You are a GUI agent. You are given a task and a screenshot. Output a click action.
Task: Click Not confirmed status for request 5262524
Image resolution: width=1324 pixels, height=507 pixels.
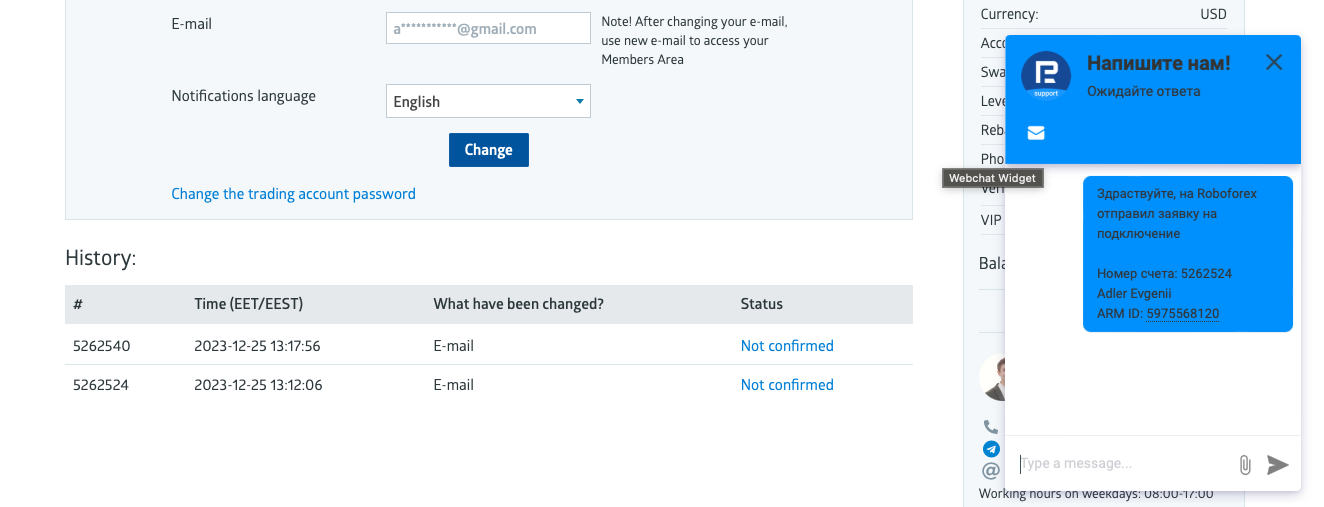pos(787,385)
